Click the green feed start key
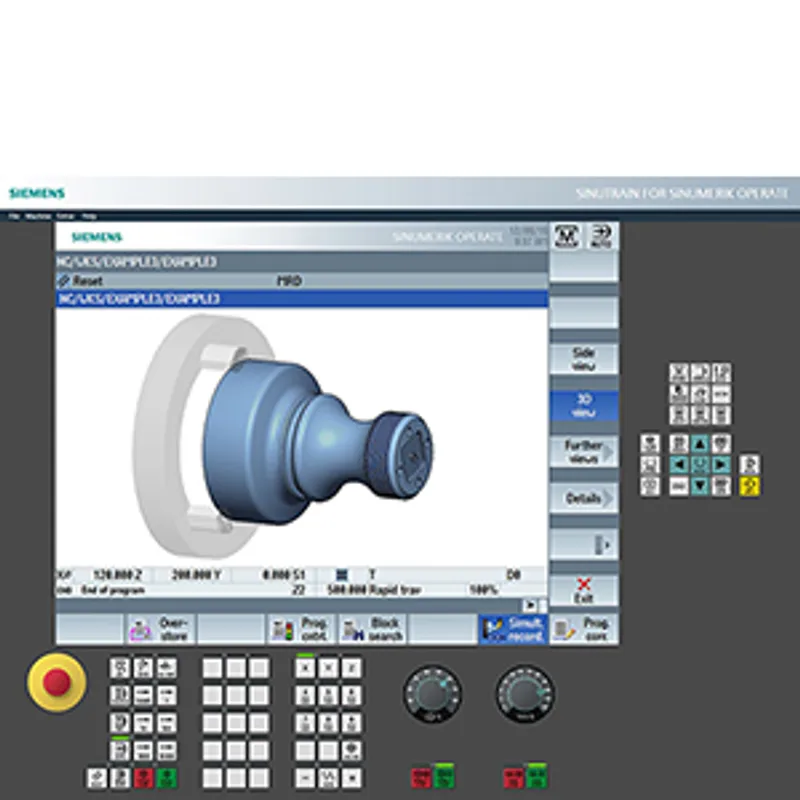Viewport: 800px width, 800px height. tap(537, 777)
